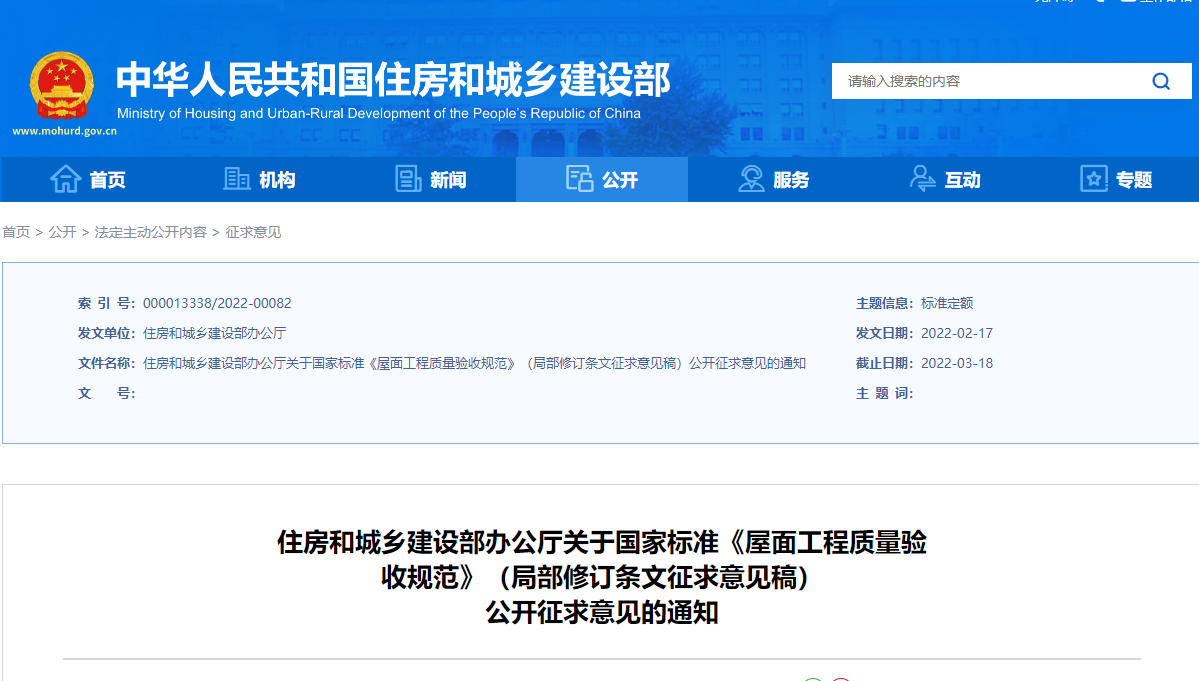This screenshot has height=681, width=1199.
Task: Open the 新闻 navigation menu label
Action: (x=448, y=180)
